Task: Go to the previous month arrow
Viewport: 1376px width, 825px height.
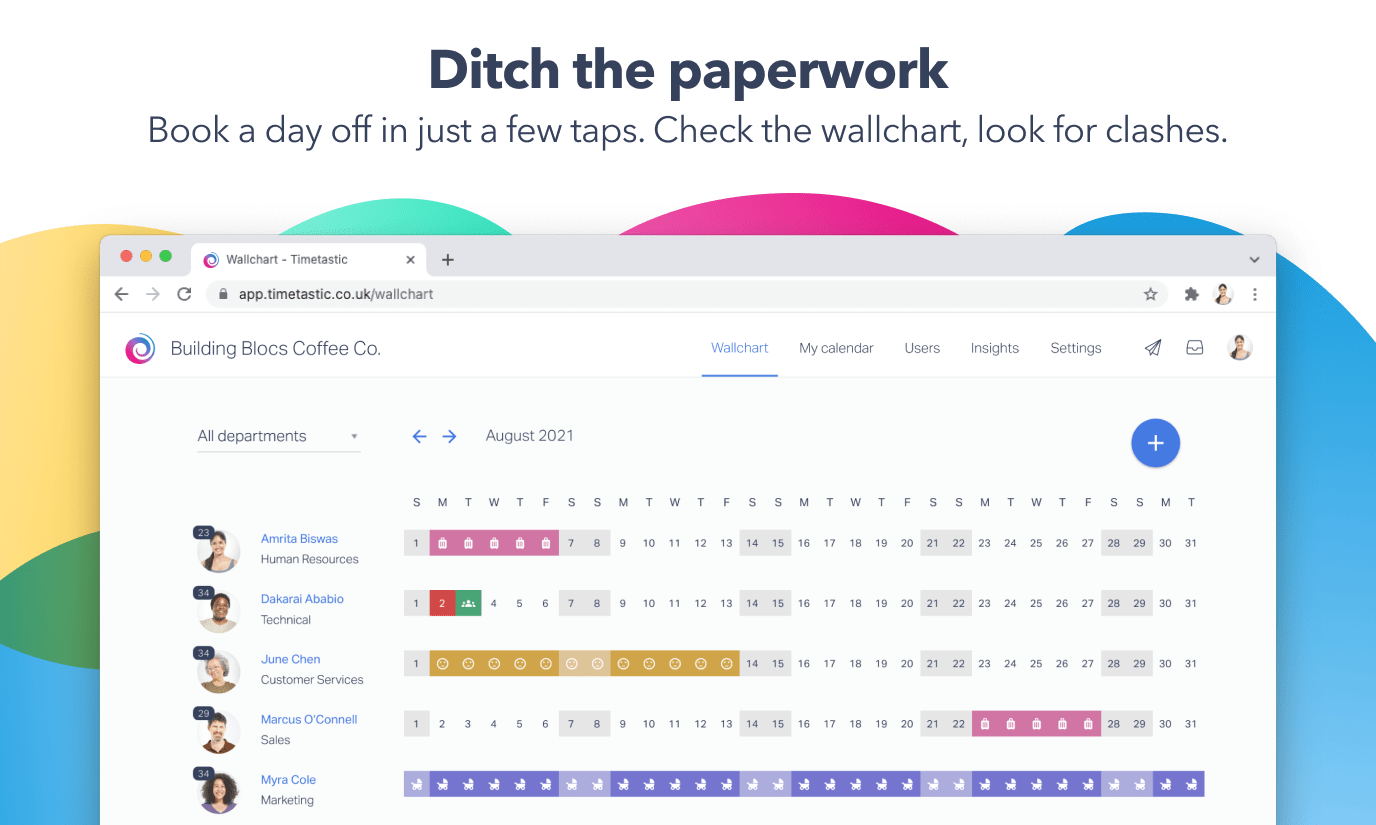Action: (420, 436)
